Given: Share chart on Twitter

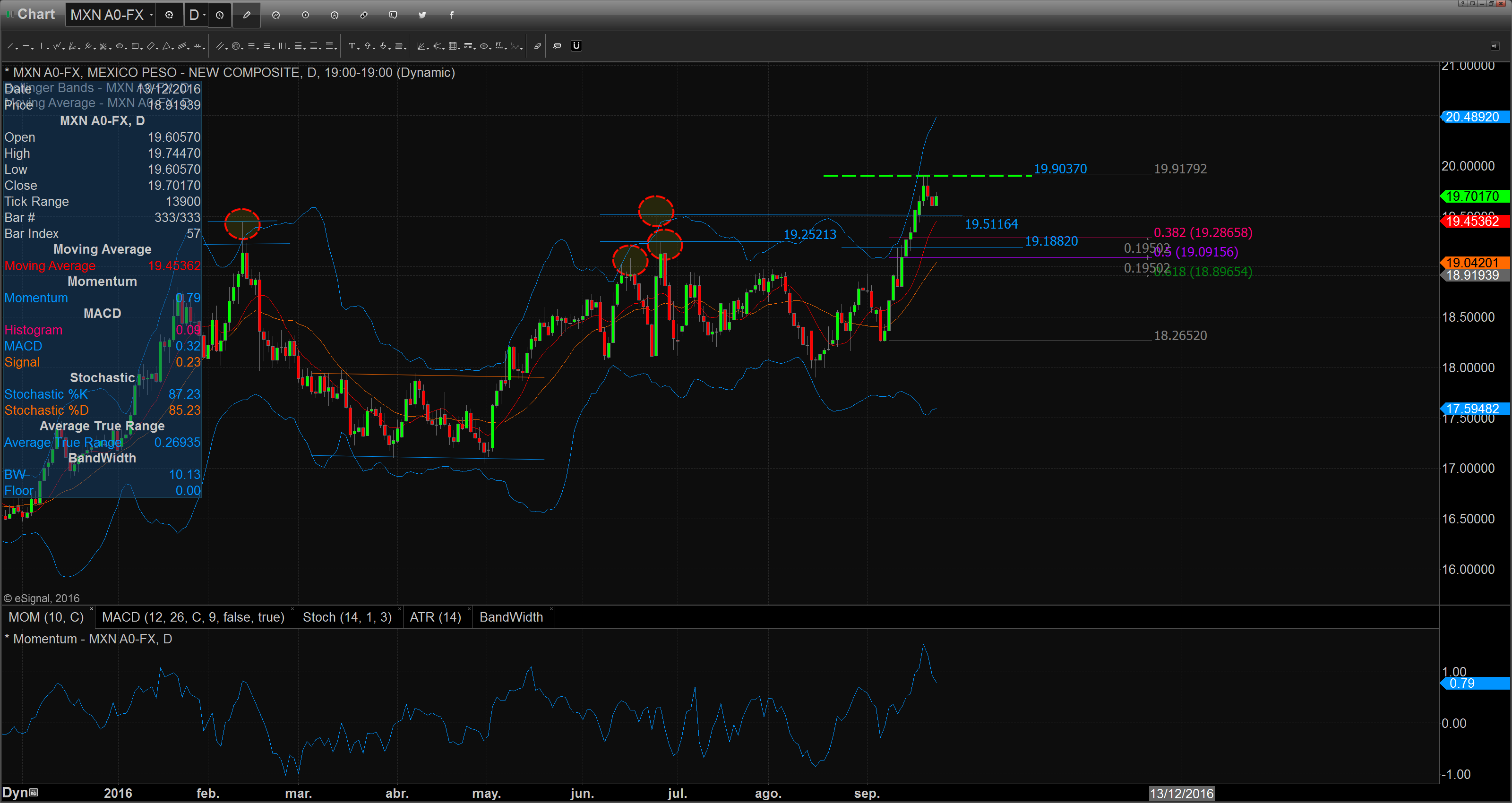Looking at the screenshot, I should click(x=422, y=15).
